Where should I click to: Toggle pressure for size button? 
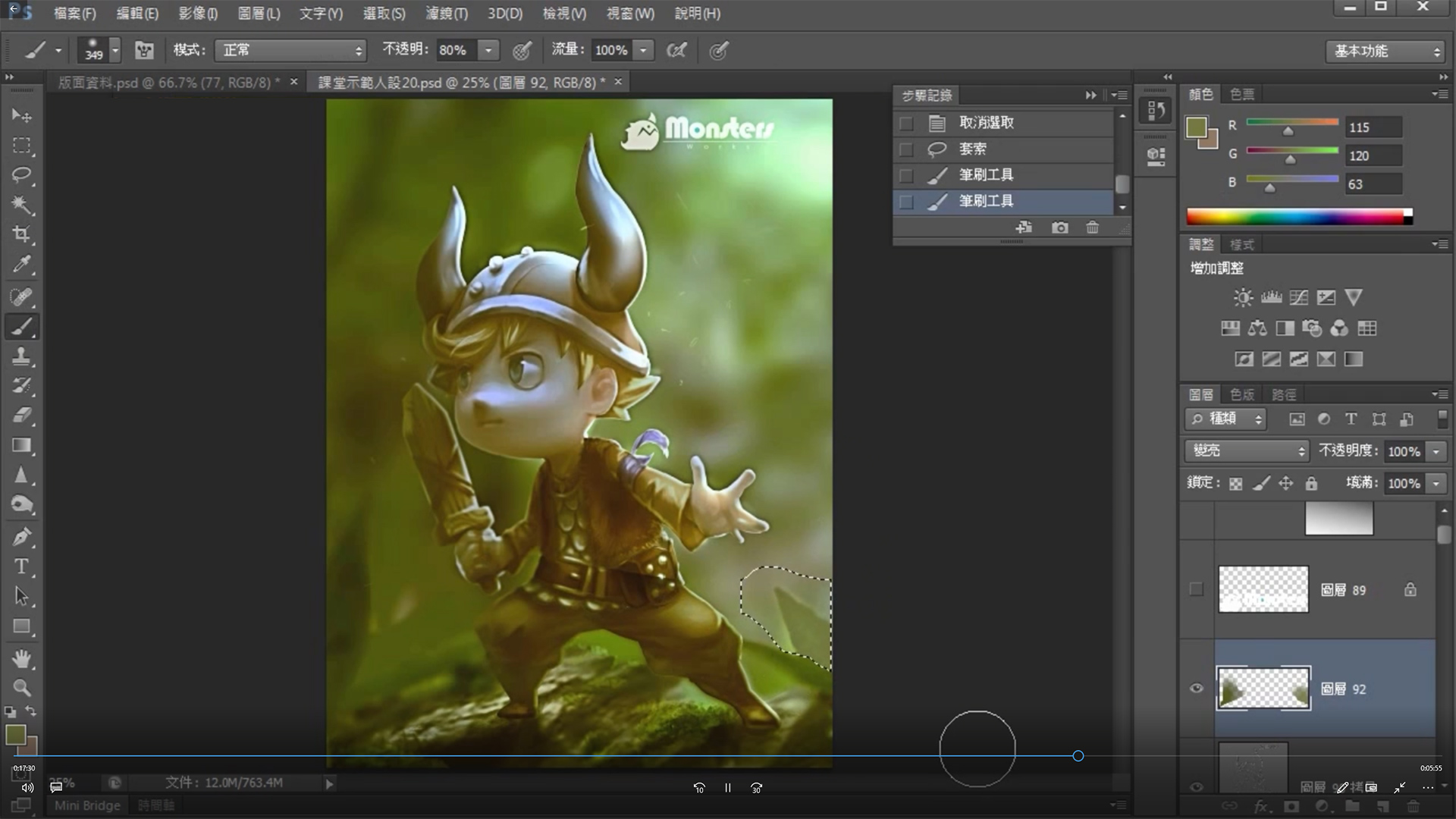[x=718, y=51]
